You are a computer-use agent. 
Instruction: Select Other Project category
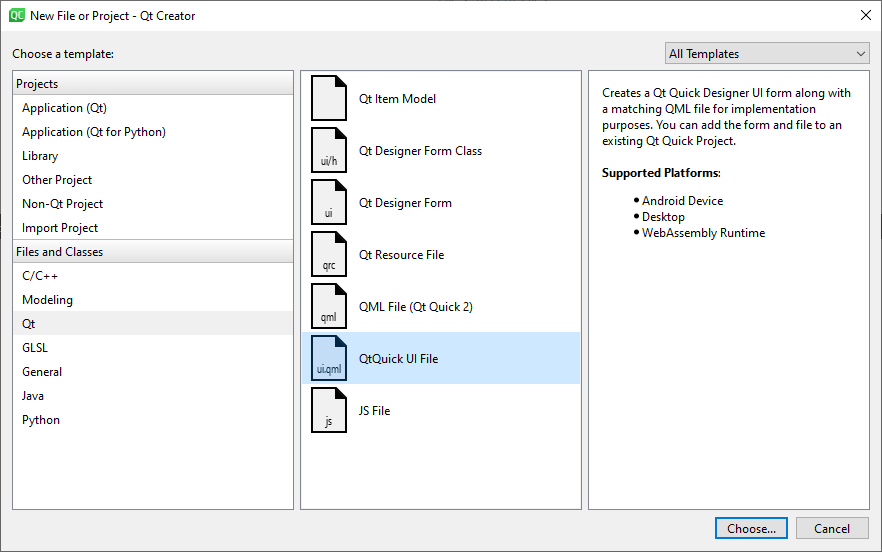pyautogui.click(x=153, y=180)
